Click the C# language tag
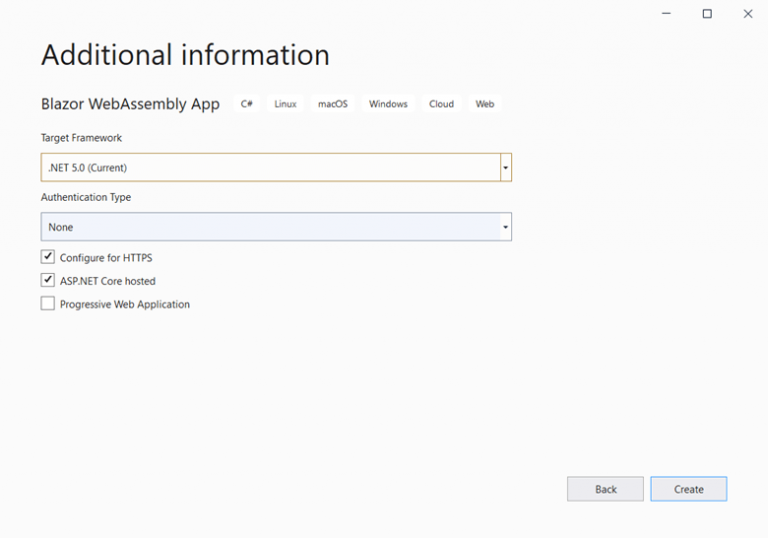 pyautogui.click(x=247, y=104)
